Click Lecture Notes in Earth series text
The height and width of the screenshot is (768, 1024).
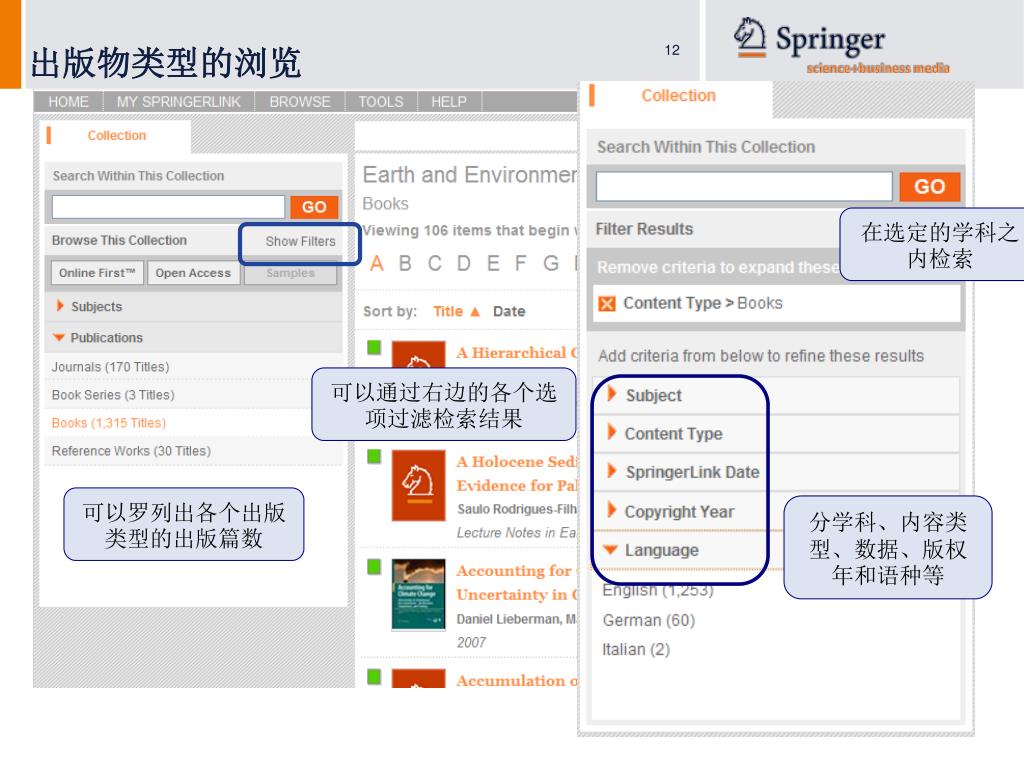517,533
